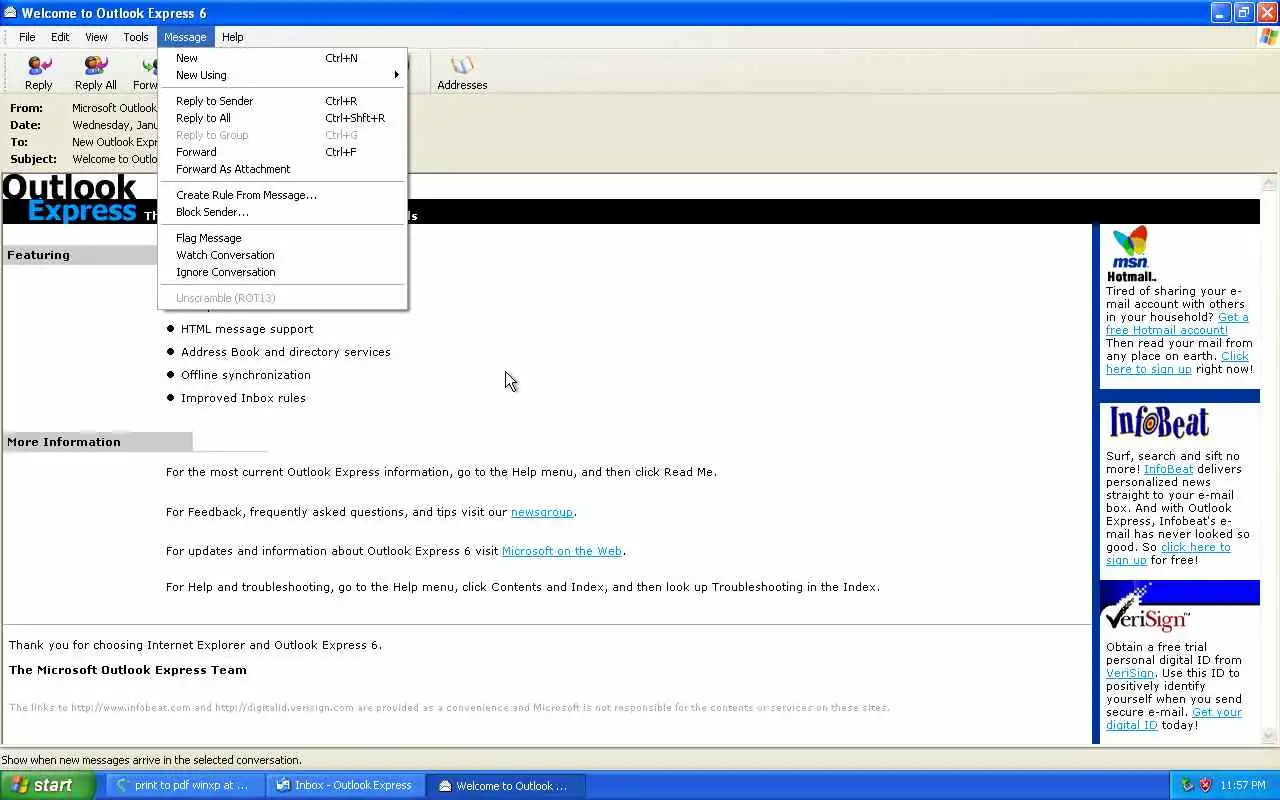Click the Windows flag logo in menu bar
Screen dimensions: 1280x800
click(1268, 37)
